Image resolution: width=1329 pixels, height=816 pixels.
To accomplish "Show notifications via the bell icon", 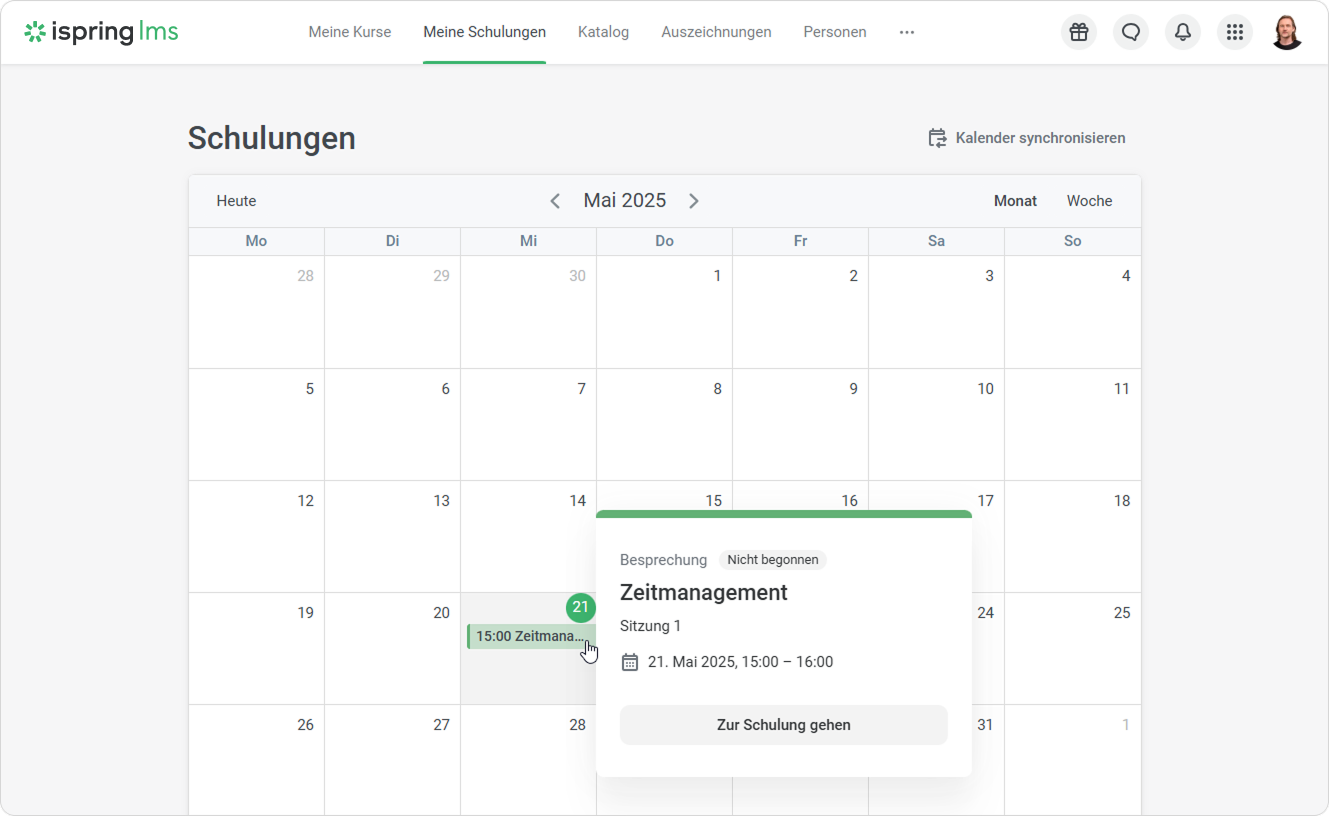I will tap(1182, 32).
